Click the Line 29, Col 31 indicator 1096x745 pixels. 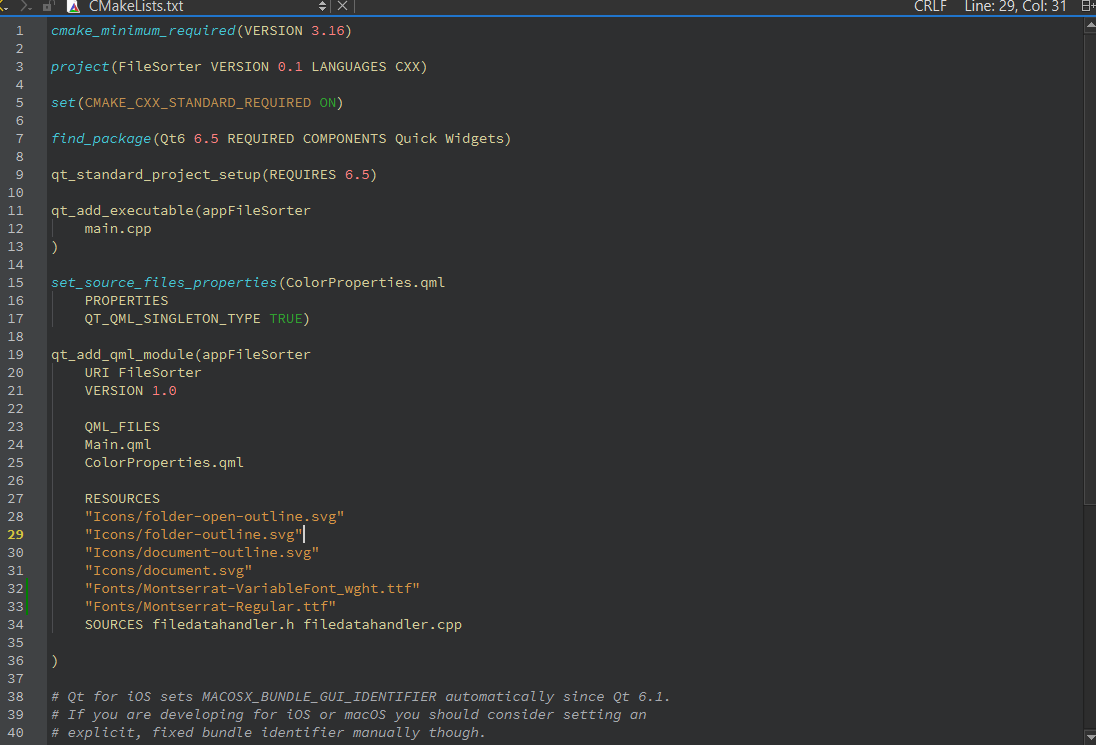(x=1015, y=6)
